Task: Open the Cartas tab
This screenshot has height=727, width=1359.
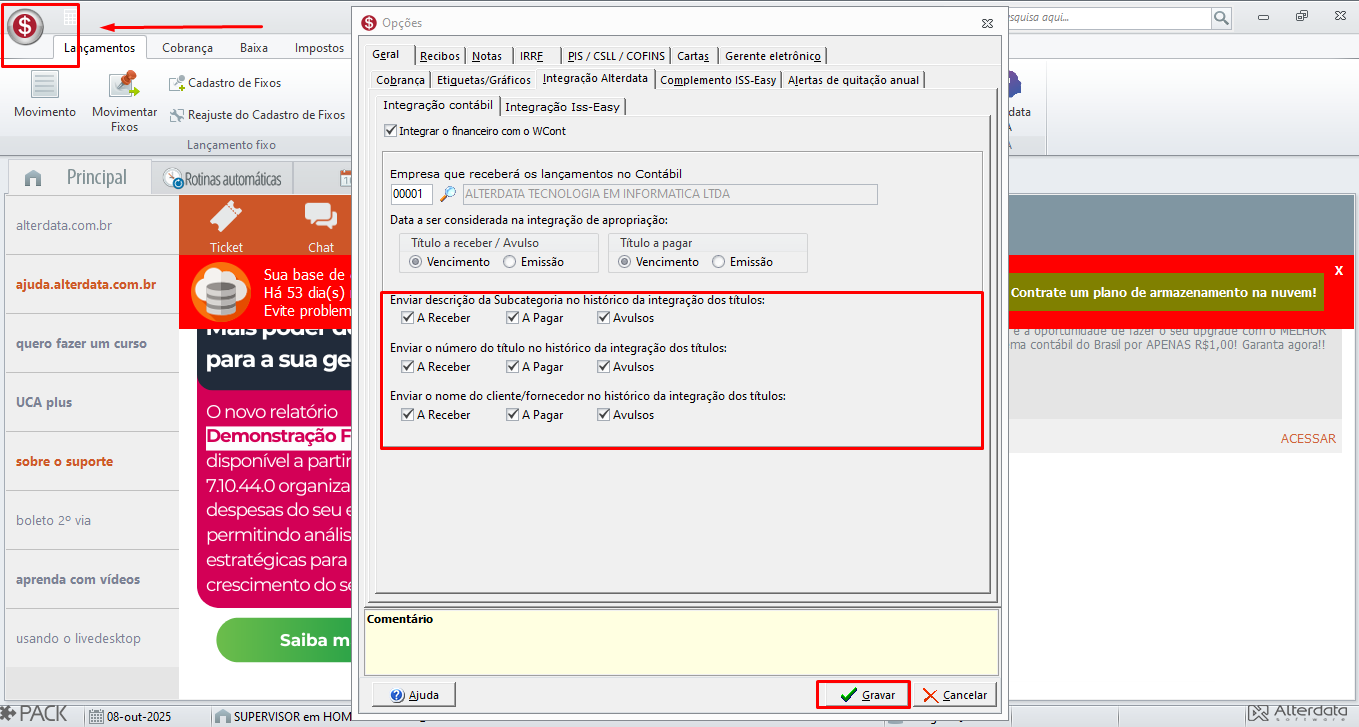Action: 693,56
